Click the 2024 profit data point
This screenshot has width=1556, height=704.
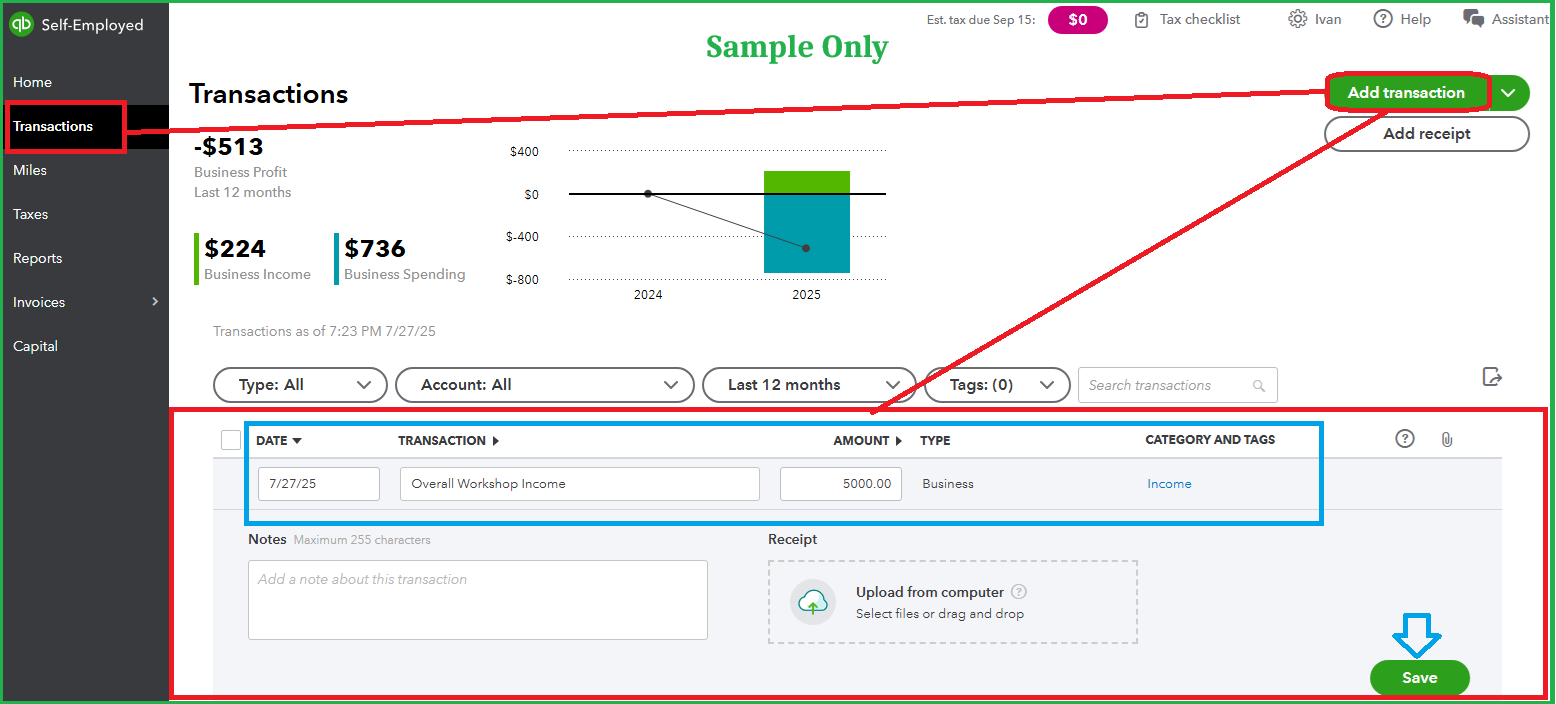[648, 194]
